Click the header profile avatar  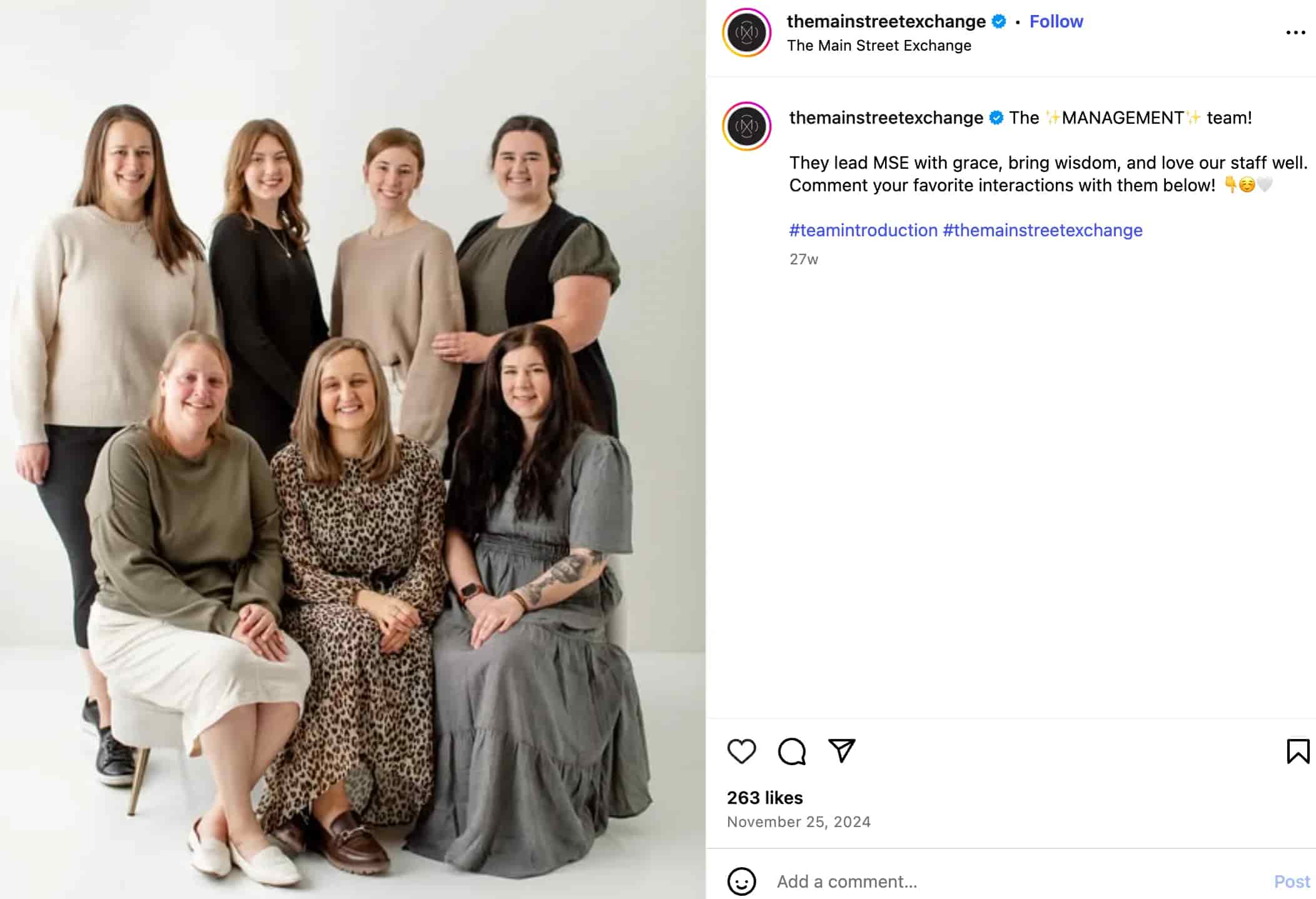click(747, 33)
